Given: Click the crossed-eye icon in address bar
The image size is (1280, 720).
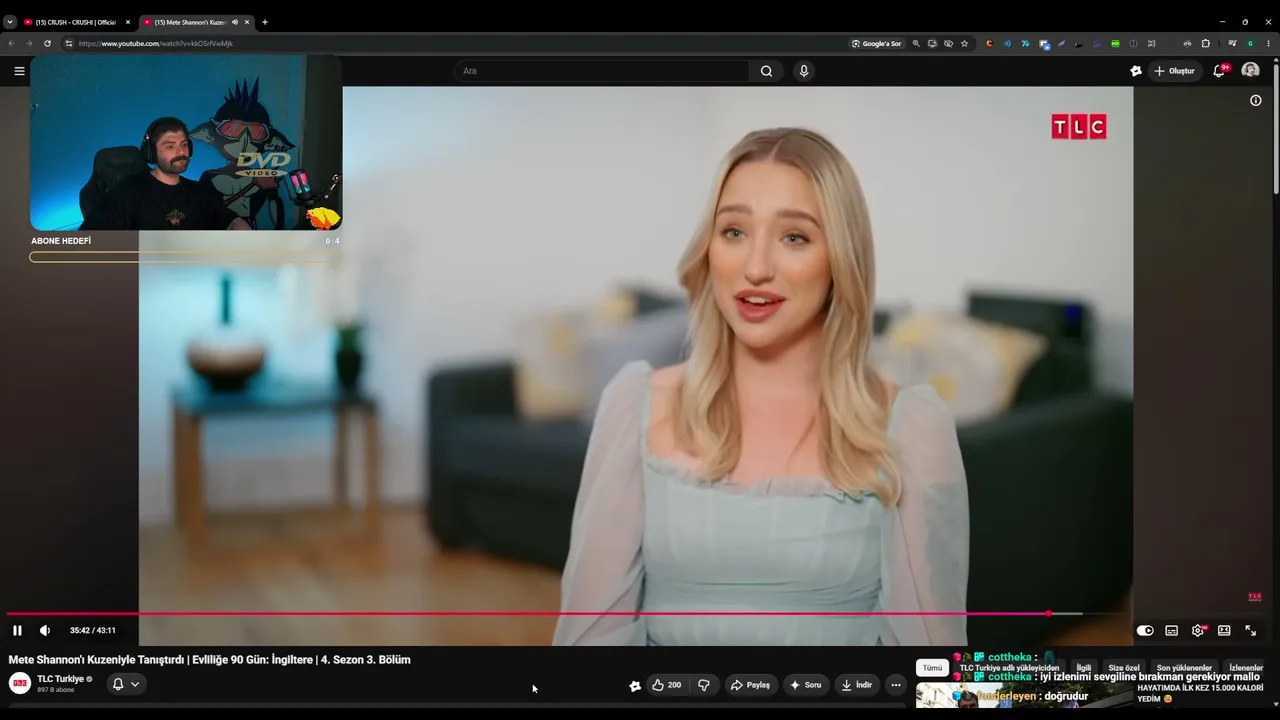Looking at the screenshot, I should (x=948, y=43).
